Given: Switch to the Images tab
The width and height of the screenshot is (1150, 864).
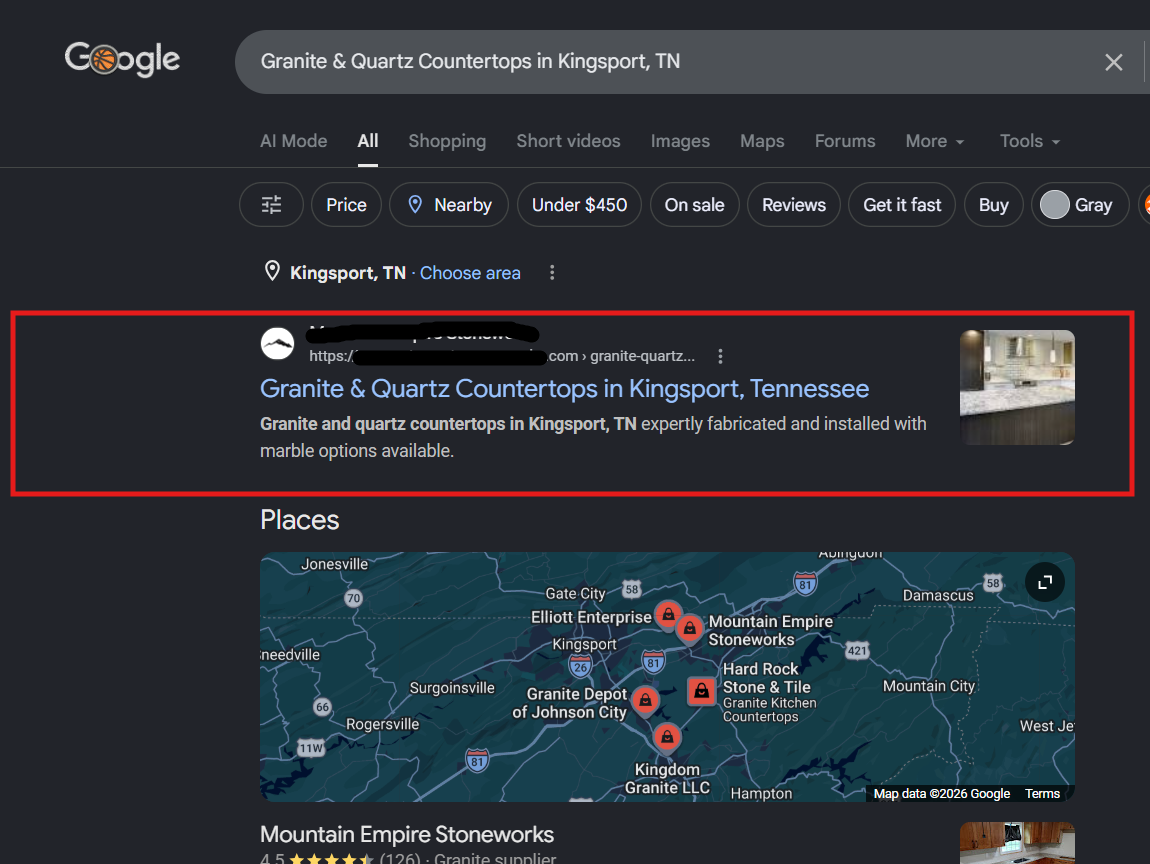Looking at the screenshot, I should point(680,141).
